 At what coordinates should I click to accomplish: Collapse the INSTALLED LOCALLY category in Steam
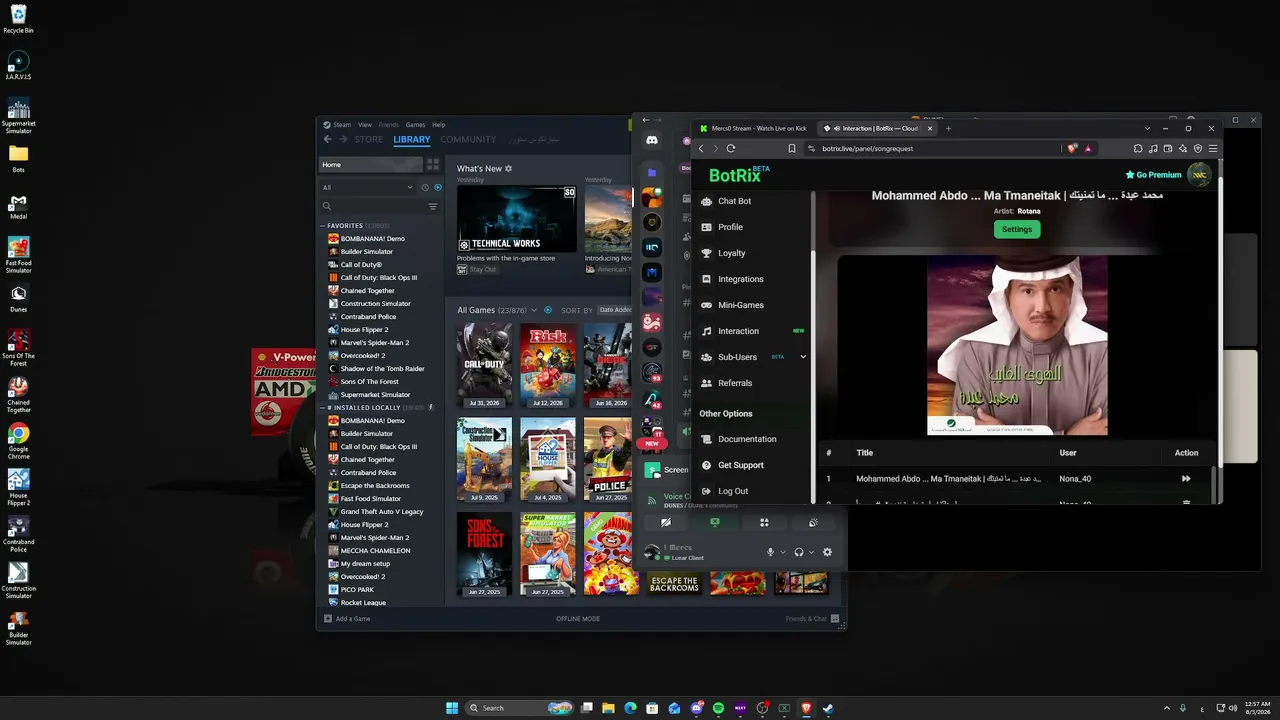tap(323, 408)
